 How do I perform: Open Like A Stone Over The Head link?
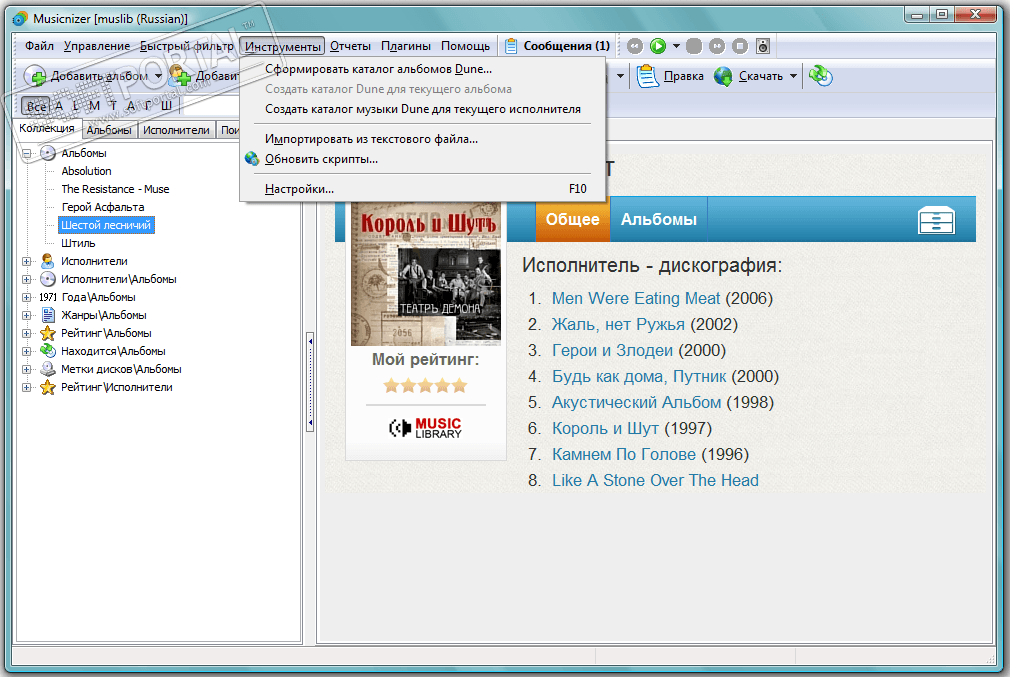tap(655, 481)
